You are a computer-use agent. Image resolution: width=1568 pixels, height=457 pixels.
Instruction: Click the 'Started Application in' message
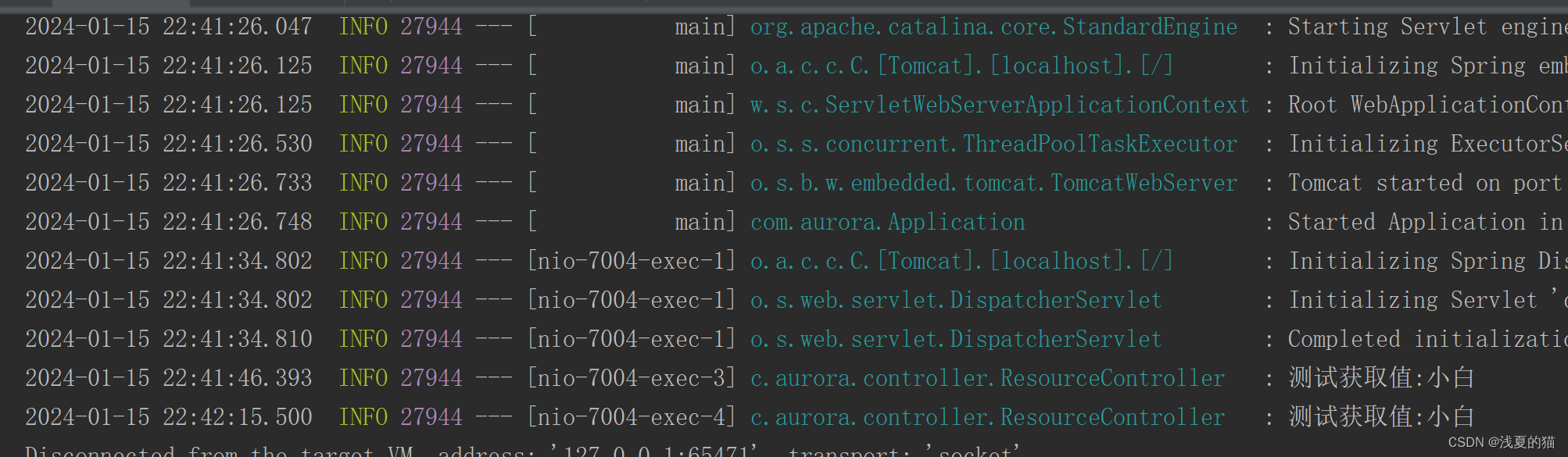coord(1426,223)
